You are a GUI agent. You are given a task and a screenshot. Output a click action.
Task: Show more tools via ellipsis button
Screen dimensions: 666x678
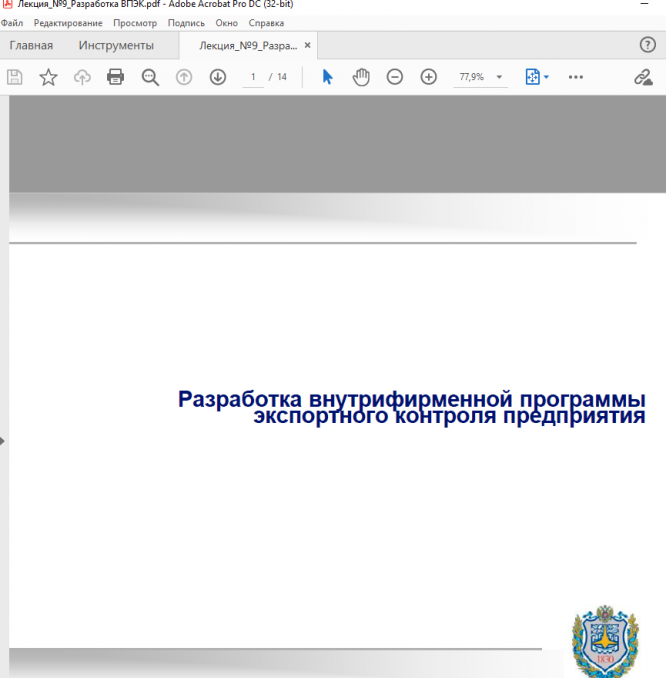coord(576,77)
